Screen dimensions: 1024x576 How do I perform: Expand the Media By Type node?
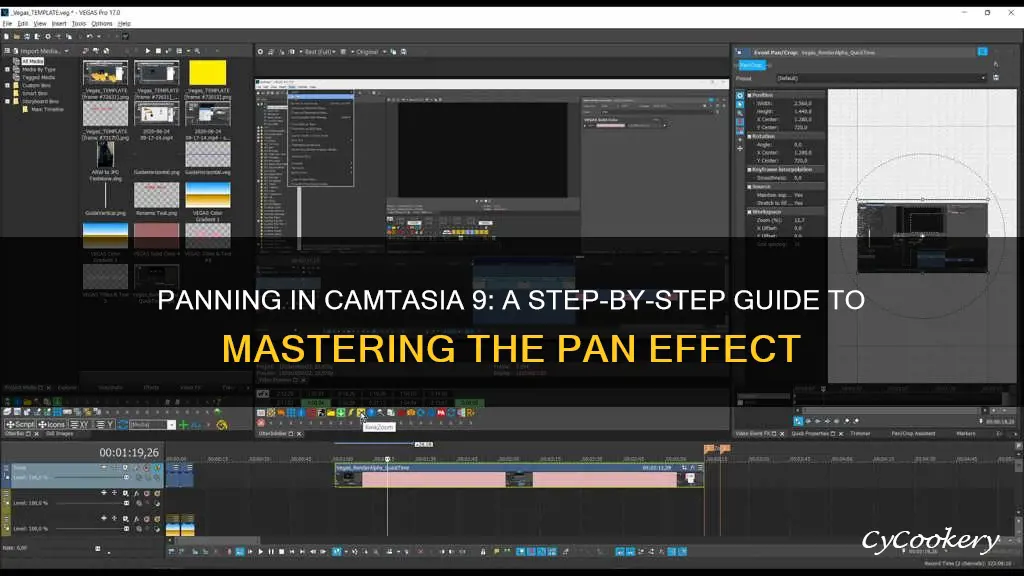(x=8, y=69)
